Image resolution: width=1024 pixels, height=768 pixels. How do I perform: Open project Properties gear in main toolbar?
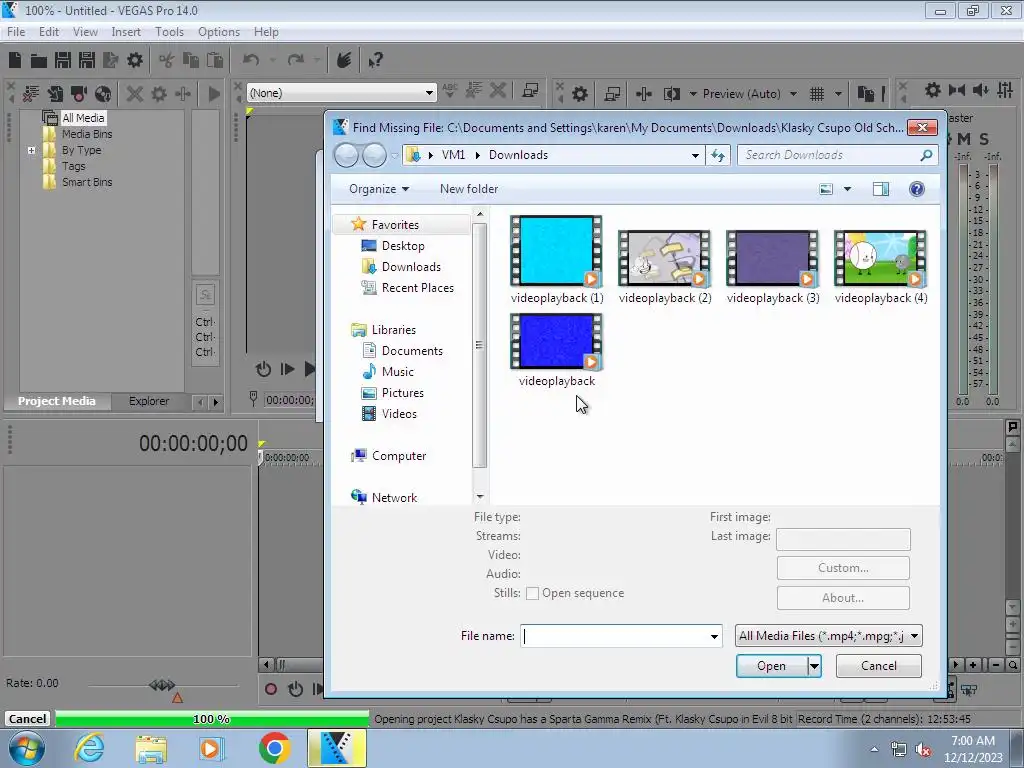pos(135,60)
